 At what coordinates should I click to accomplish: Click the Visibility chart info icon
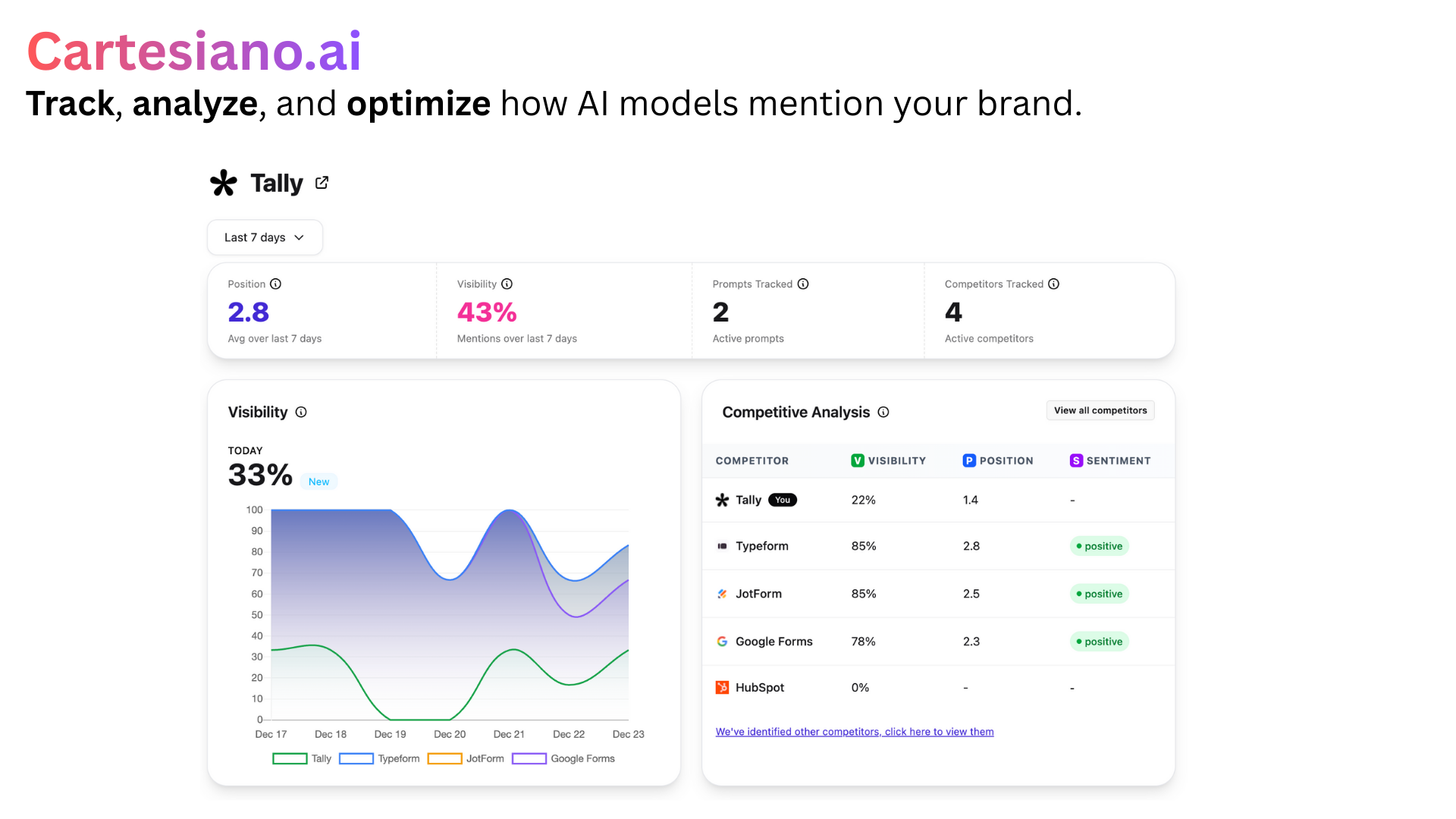301,412
